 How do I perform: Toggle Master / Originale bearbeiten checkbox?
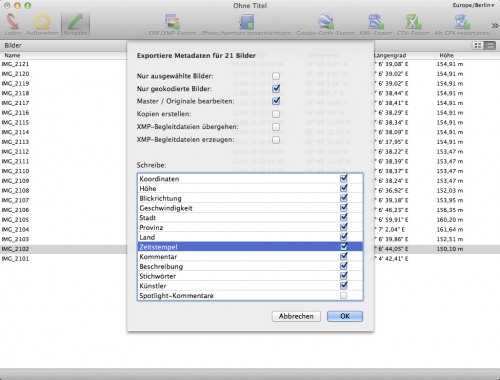click(x=276, y=101)
